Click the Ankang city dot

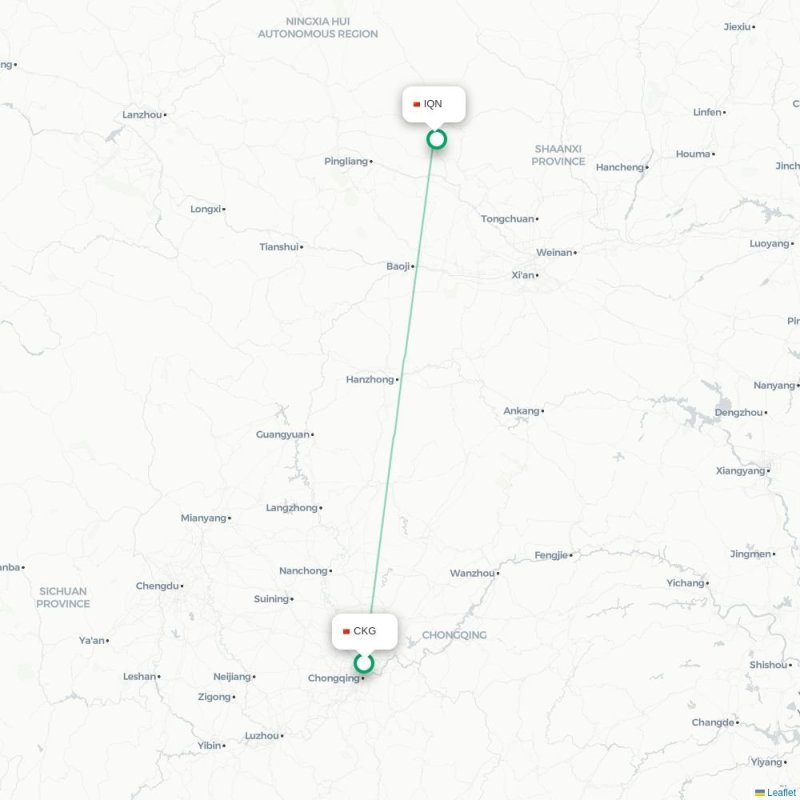543,411
